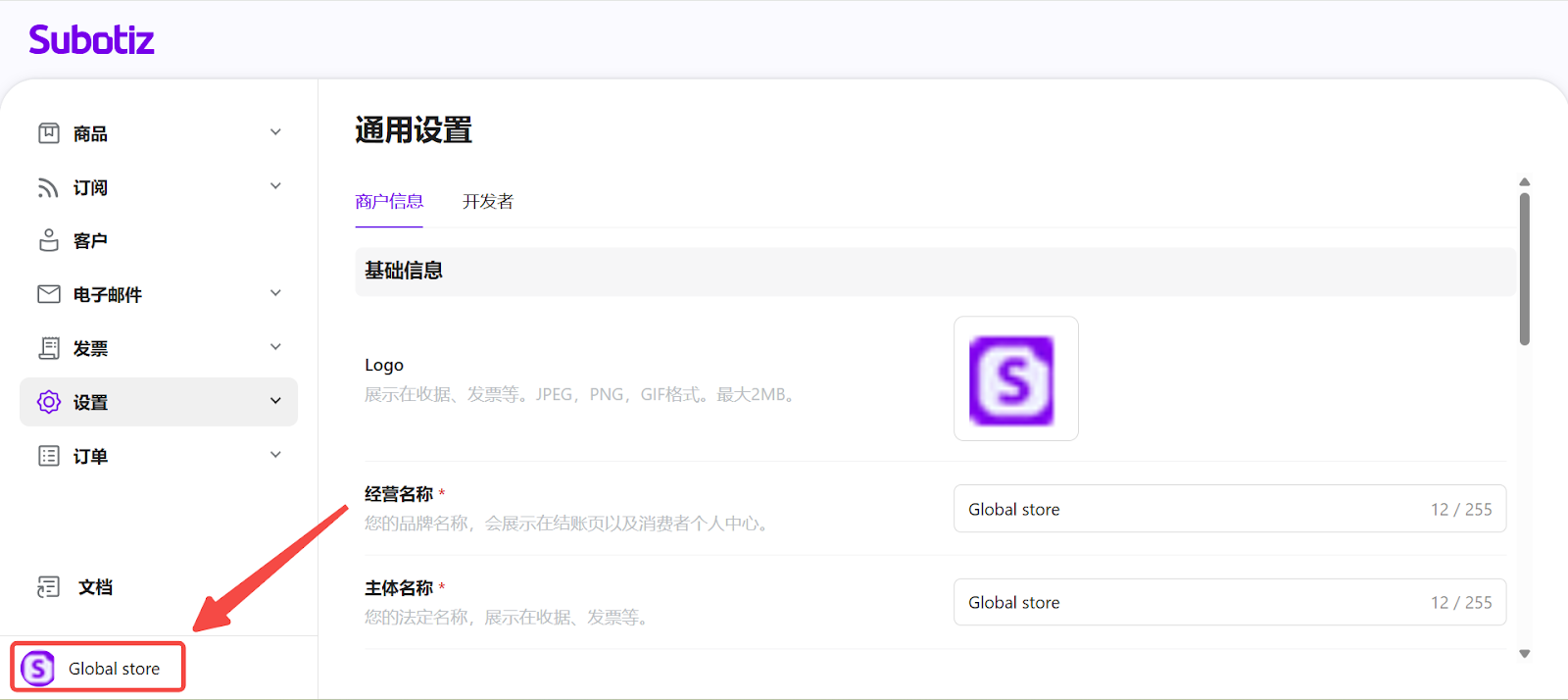Expand the 订阅 menu chevron
1568x700 pixels.
[x=275, y=186]
